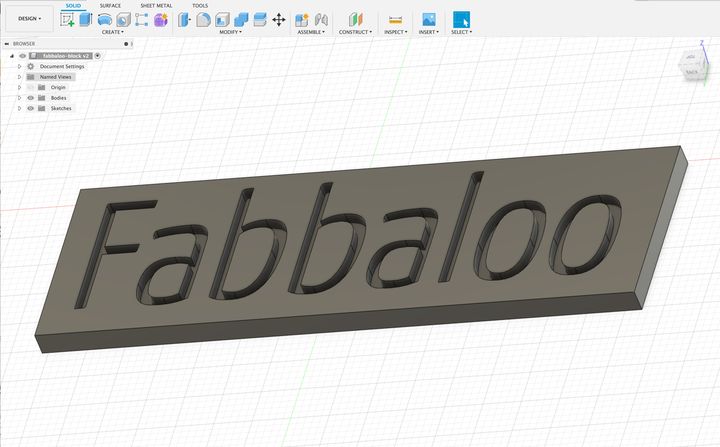Open the DESIGN workspace dropdown
Screen dimensions: 720x447
click(29, 18)
